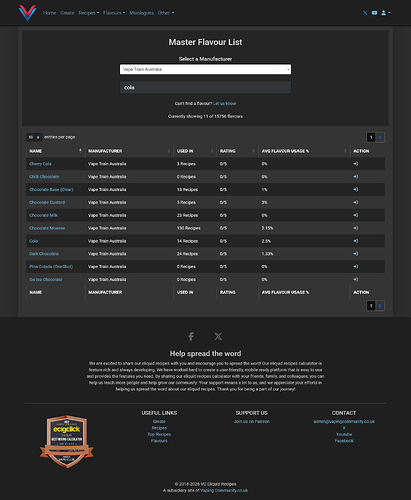Open the Pina Colada (OneShot) flavour link
411x500 pixels.
(51, 266)
